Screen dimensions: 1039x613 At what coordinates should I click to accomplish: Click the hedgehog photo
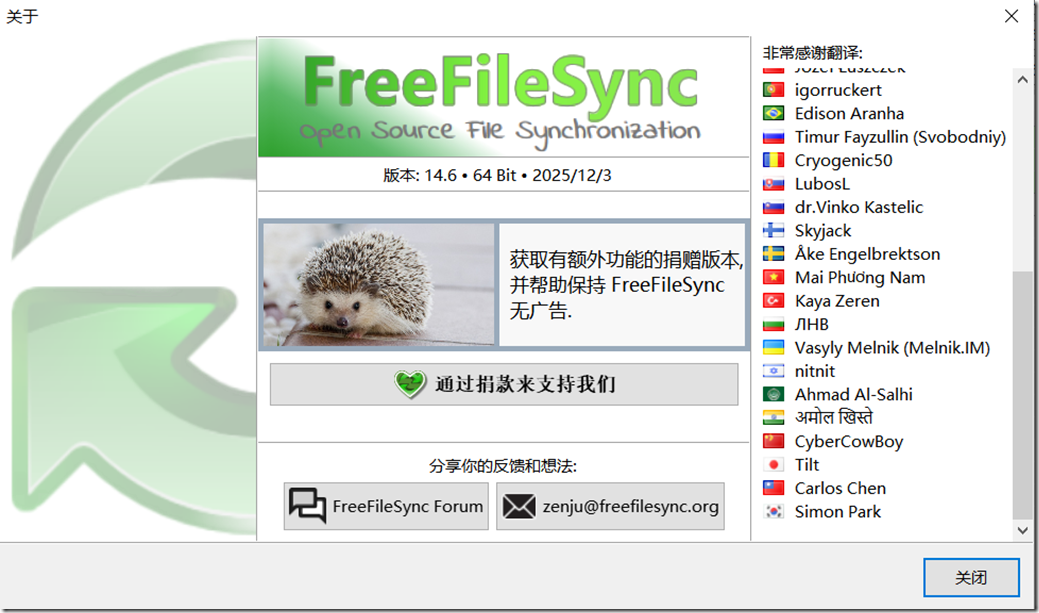click(x=379, y=285)
